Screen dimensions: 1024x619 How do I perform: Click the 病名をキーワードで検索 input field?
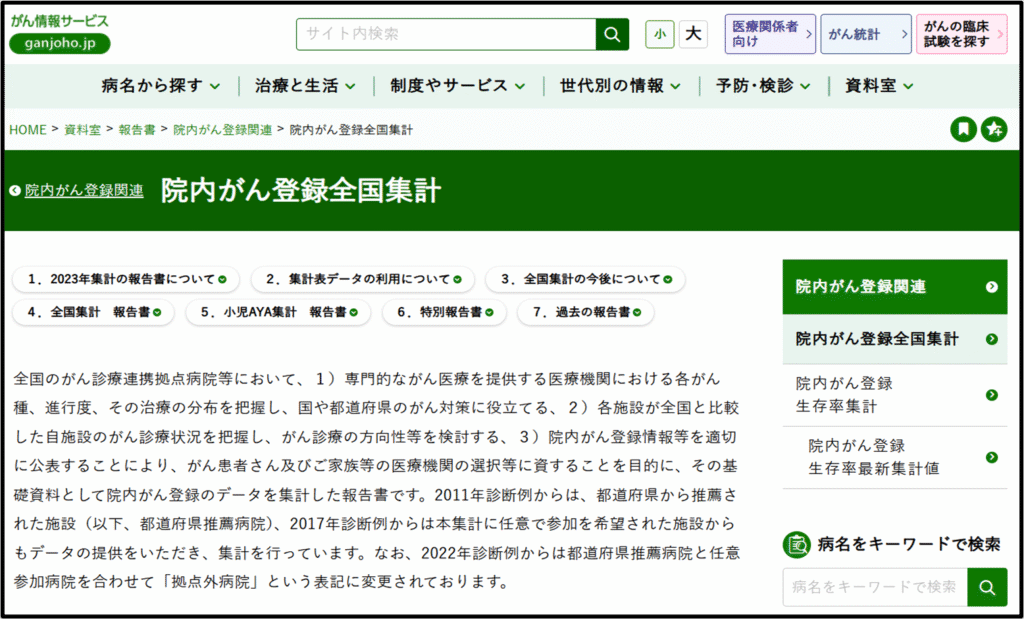(x=874, y=587)
